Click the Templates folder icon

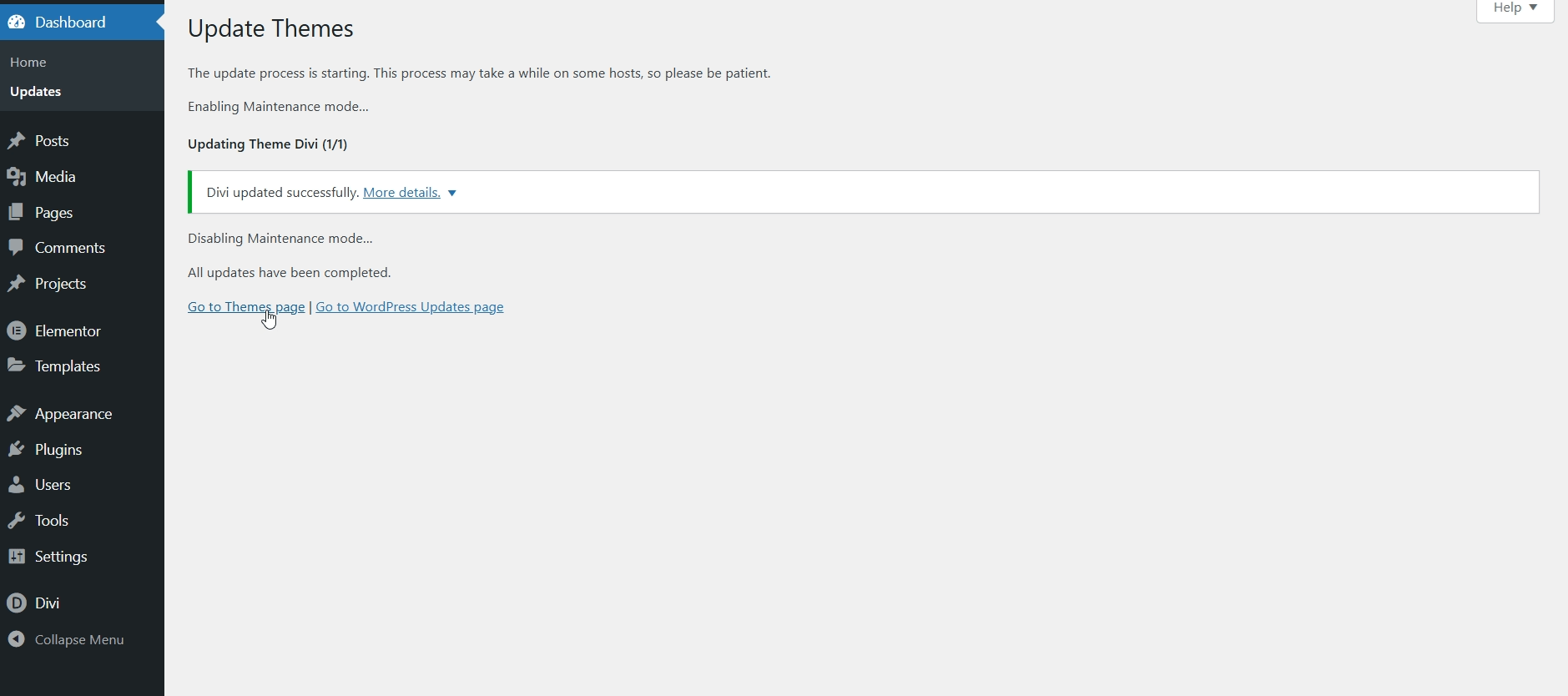(17, 366)
